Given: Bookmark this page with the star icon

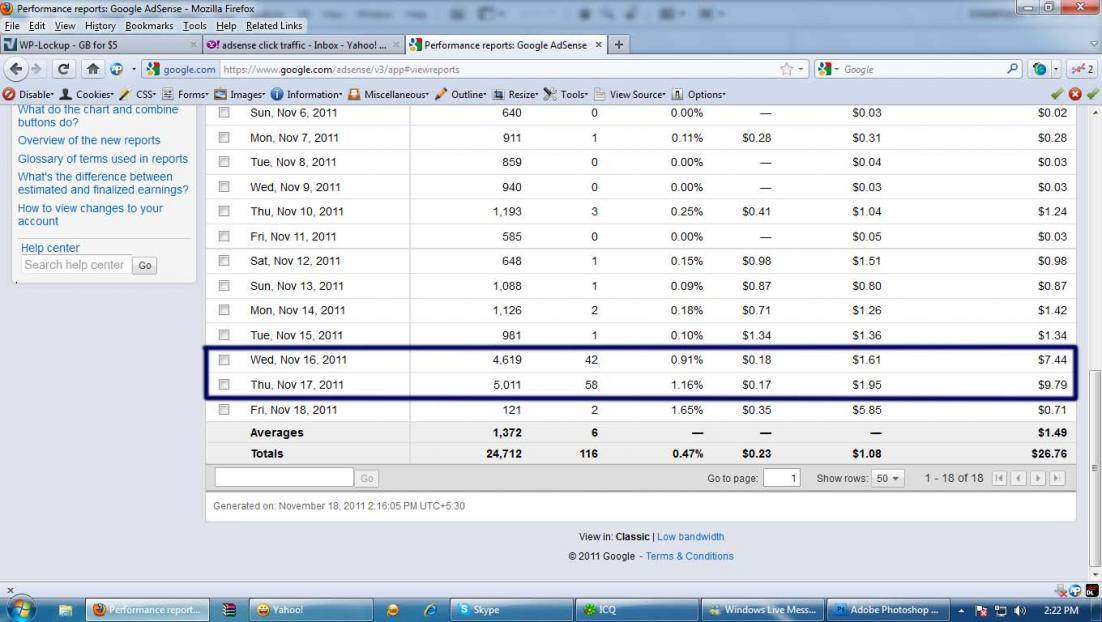Looking at the screenshot, I should (x=786, y=69).
